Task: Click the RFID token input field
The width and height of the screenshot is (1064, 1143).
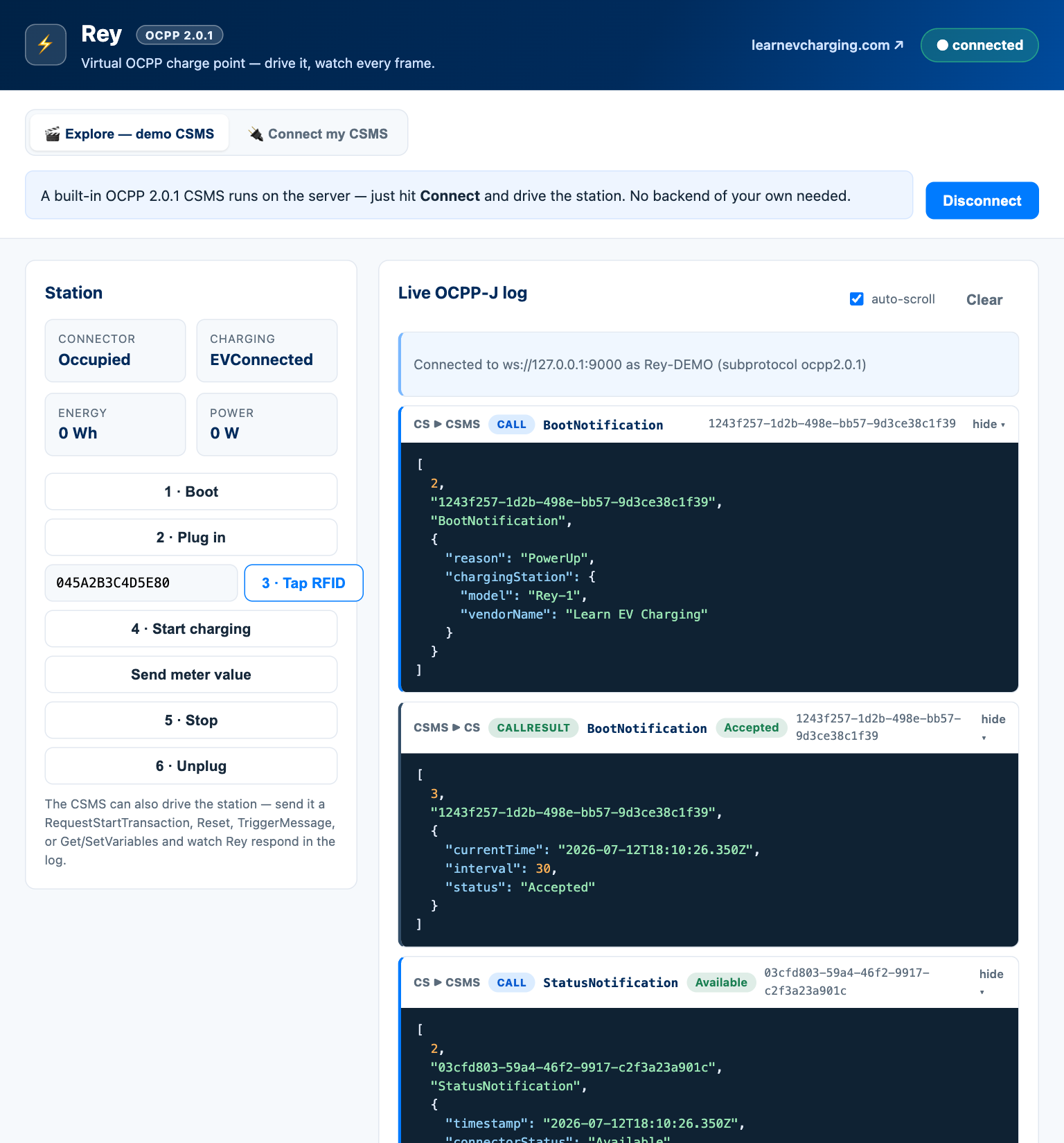Action: tap(141, 583)
